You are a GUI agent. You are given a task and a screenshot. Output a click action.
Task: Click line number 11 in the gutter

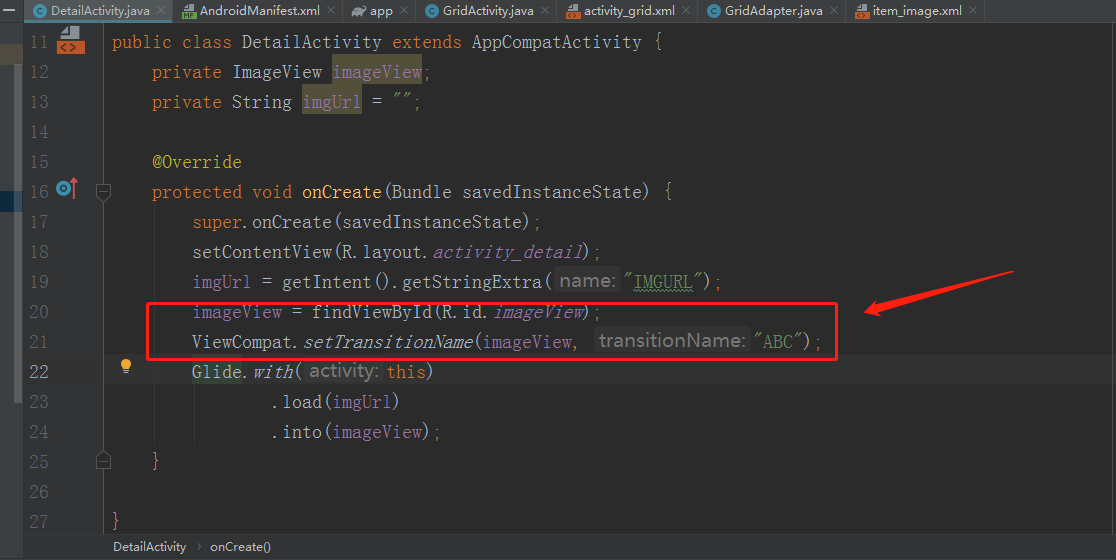(39, 42)
